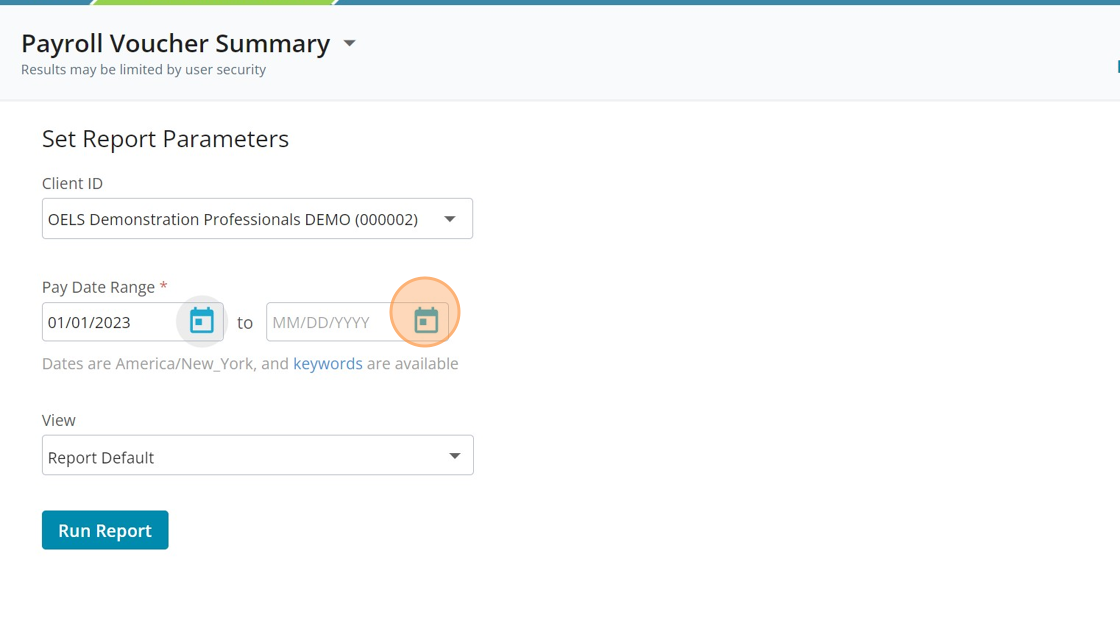
Task: Click the user security results notice
Action: coord(143,70)
